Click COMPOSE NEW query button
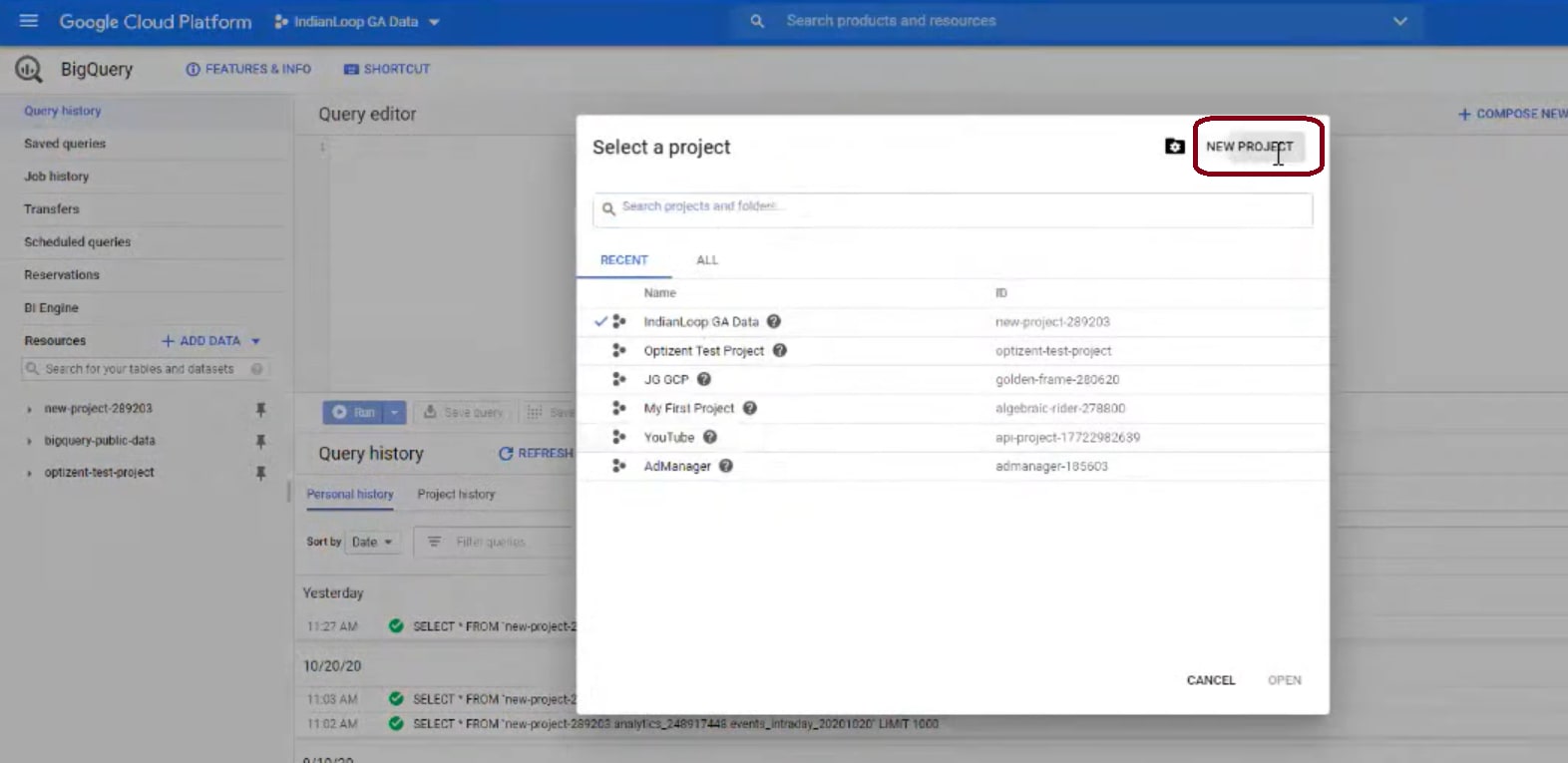This screenshot has height=763, width=1568. 1512,114
